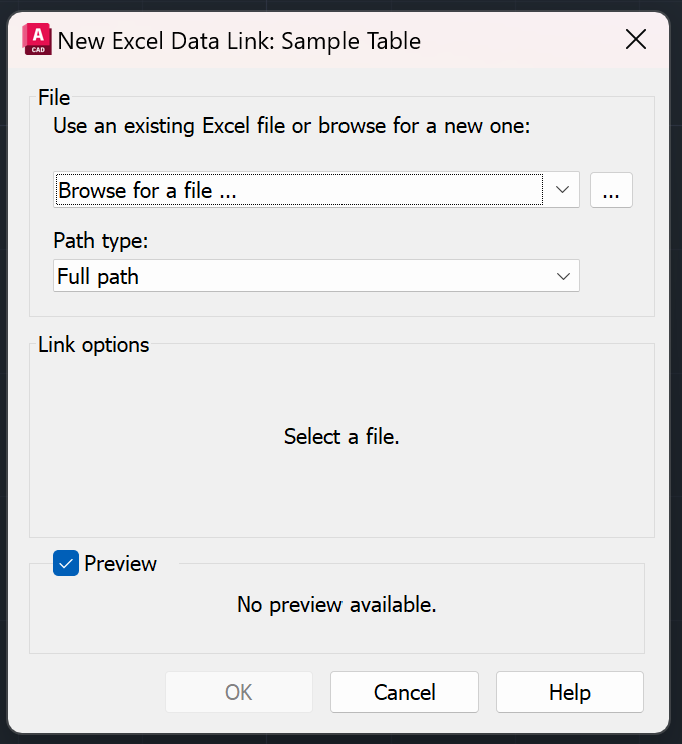Click the "Use an existing Excel file" instruction
Image resolution: width=682 pixels, height=744 pixels.
point(290,127)
